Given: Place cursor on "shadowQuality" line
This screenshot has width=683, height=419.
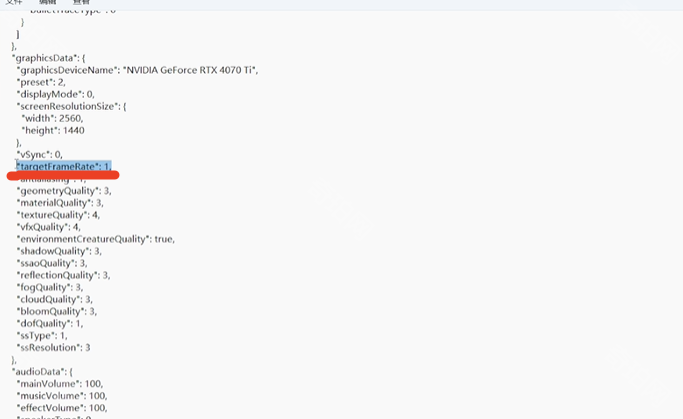Looking at the screenshot, I should click(58, 251).
